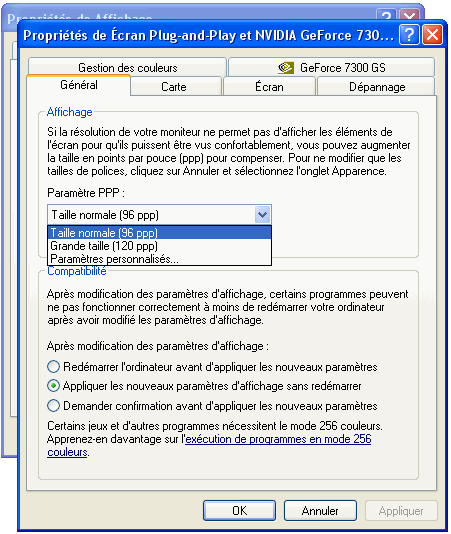
Task: Click the OK button
Action: (x=239, y=511)
